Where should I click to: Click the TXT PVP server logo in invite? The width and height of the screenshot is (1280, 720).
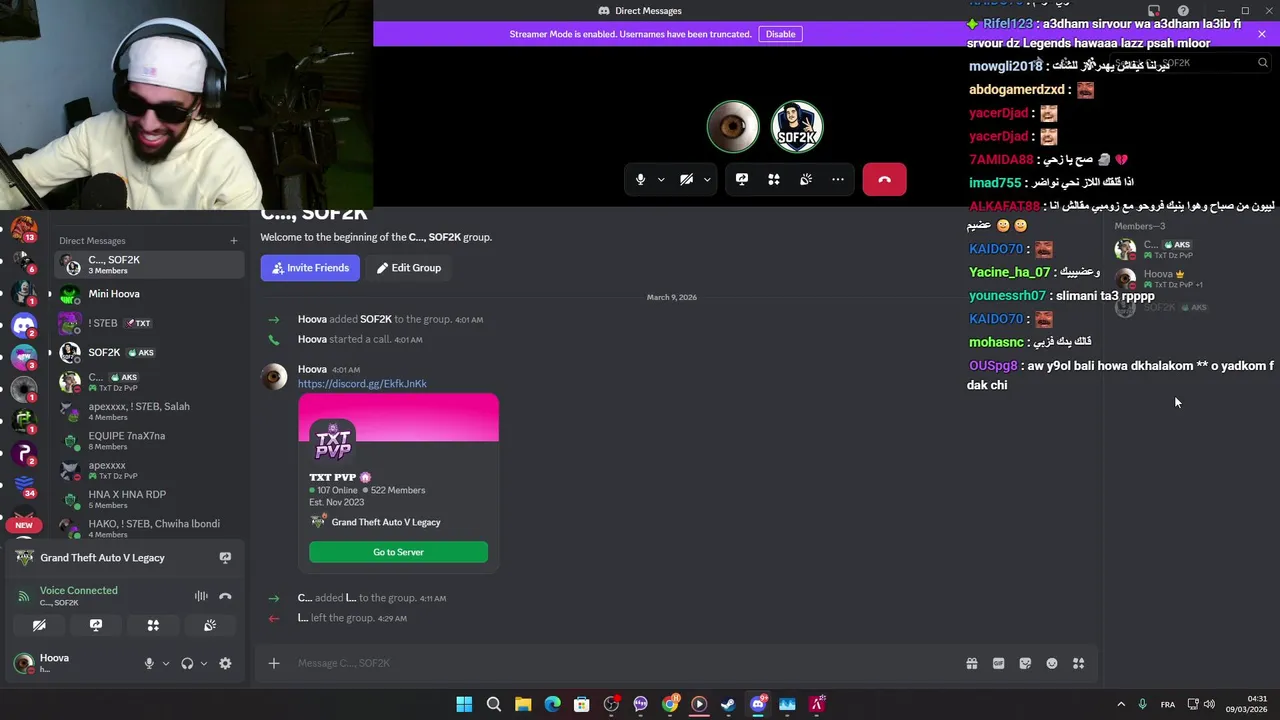(333, 443)
